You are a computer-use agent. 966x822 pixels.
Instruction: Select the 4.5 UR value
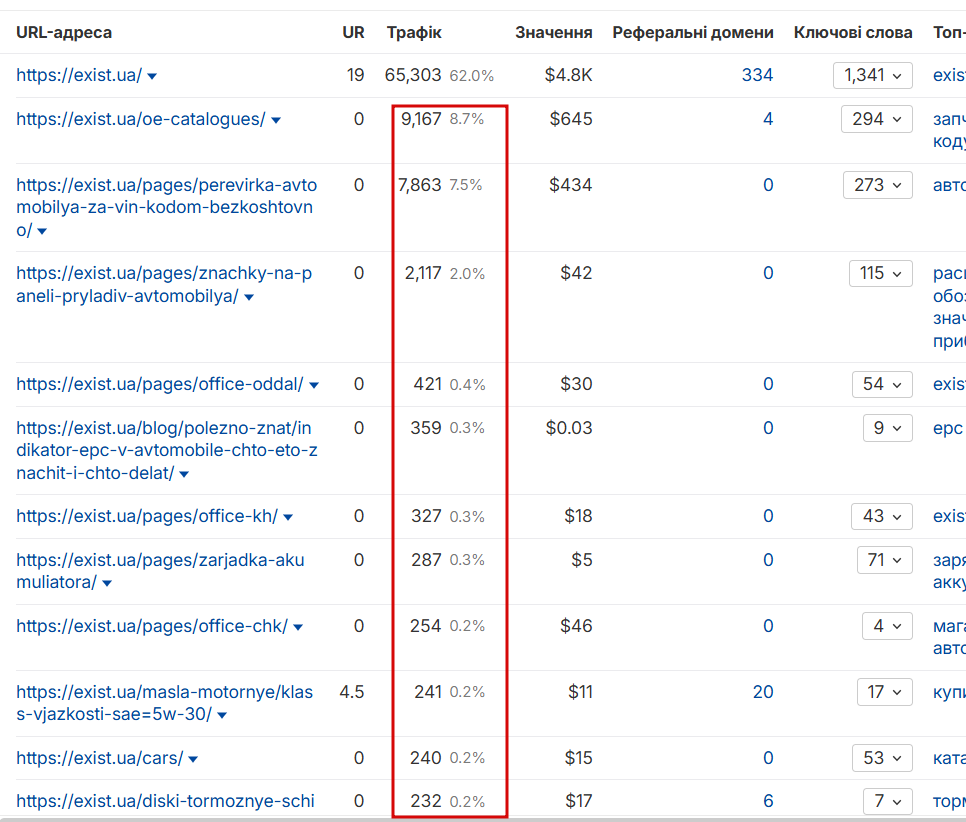(352, 692)
